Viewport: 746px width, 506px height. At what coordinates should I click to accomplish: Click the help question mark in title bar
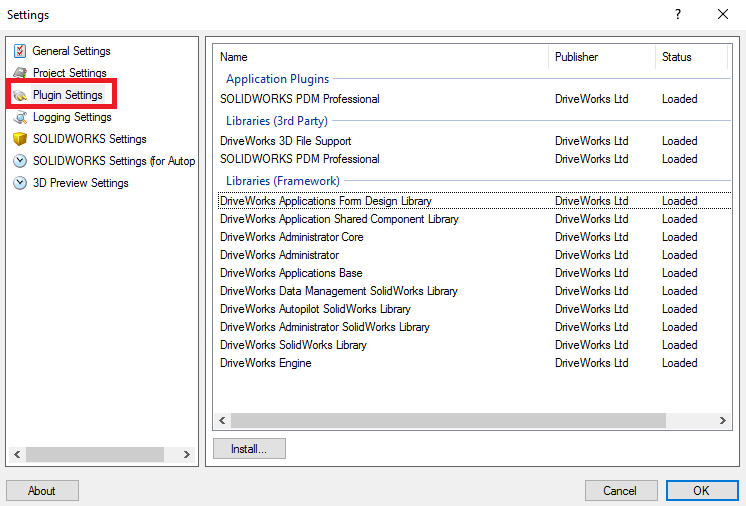(678, 14)
